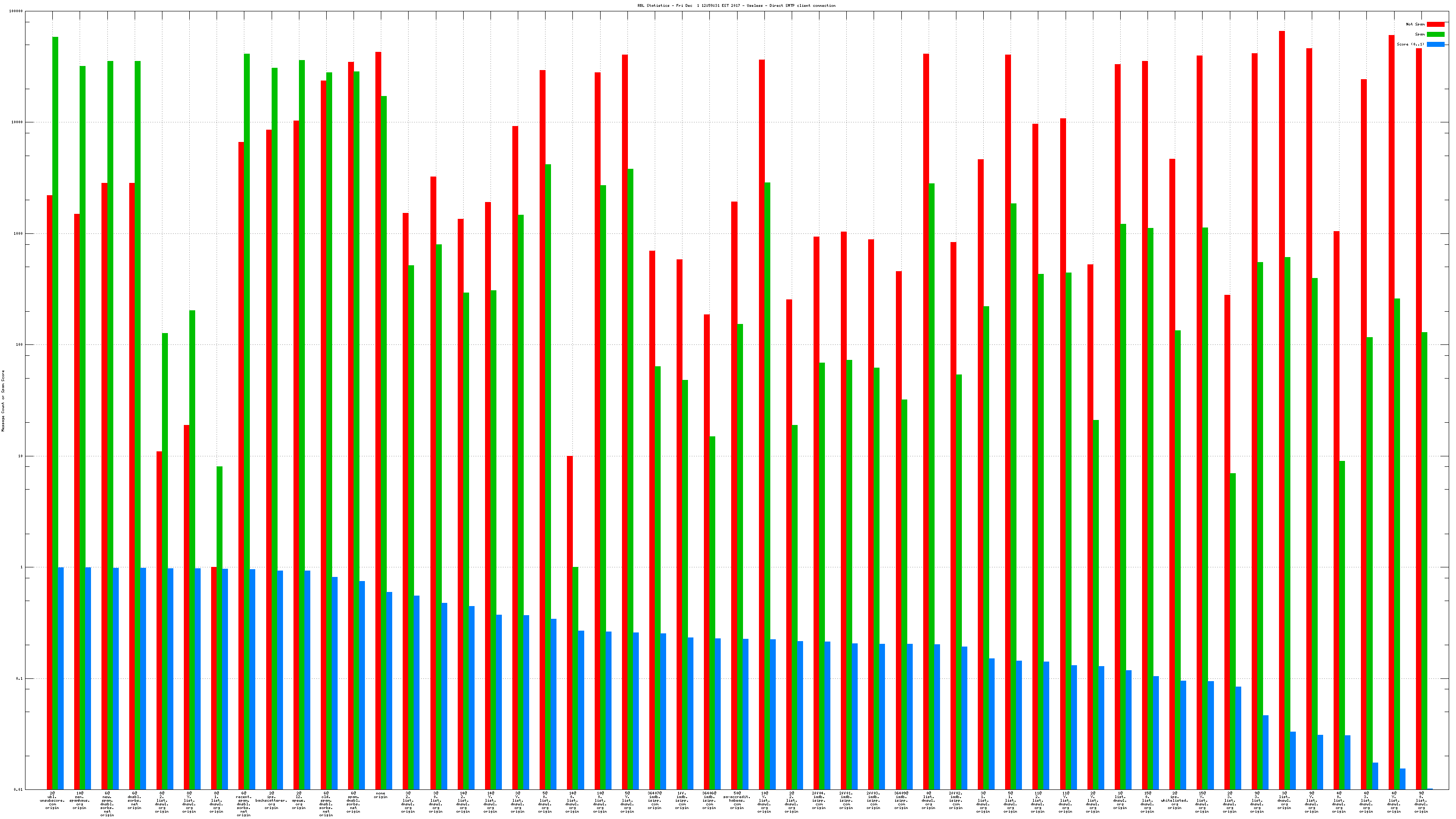
Task: Click the "Message Count or Spam Score" y-axis label
Action: (x=3, y=401)
